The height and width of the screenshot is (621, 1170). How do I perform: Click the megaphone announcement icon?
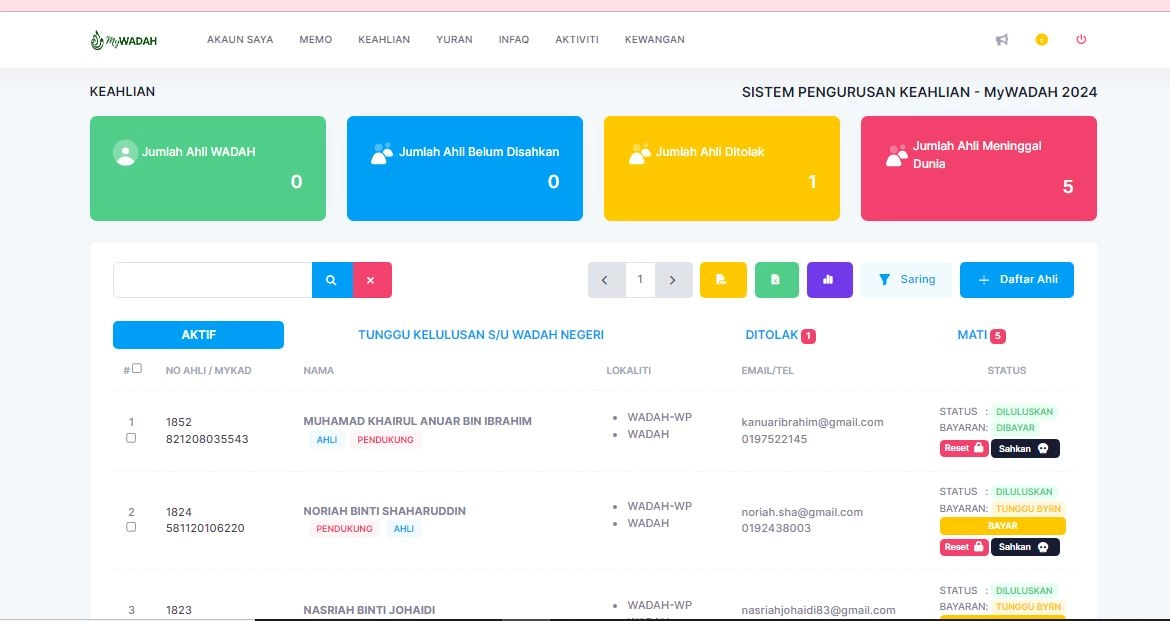click(1002, 40)
